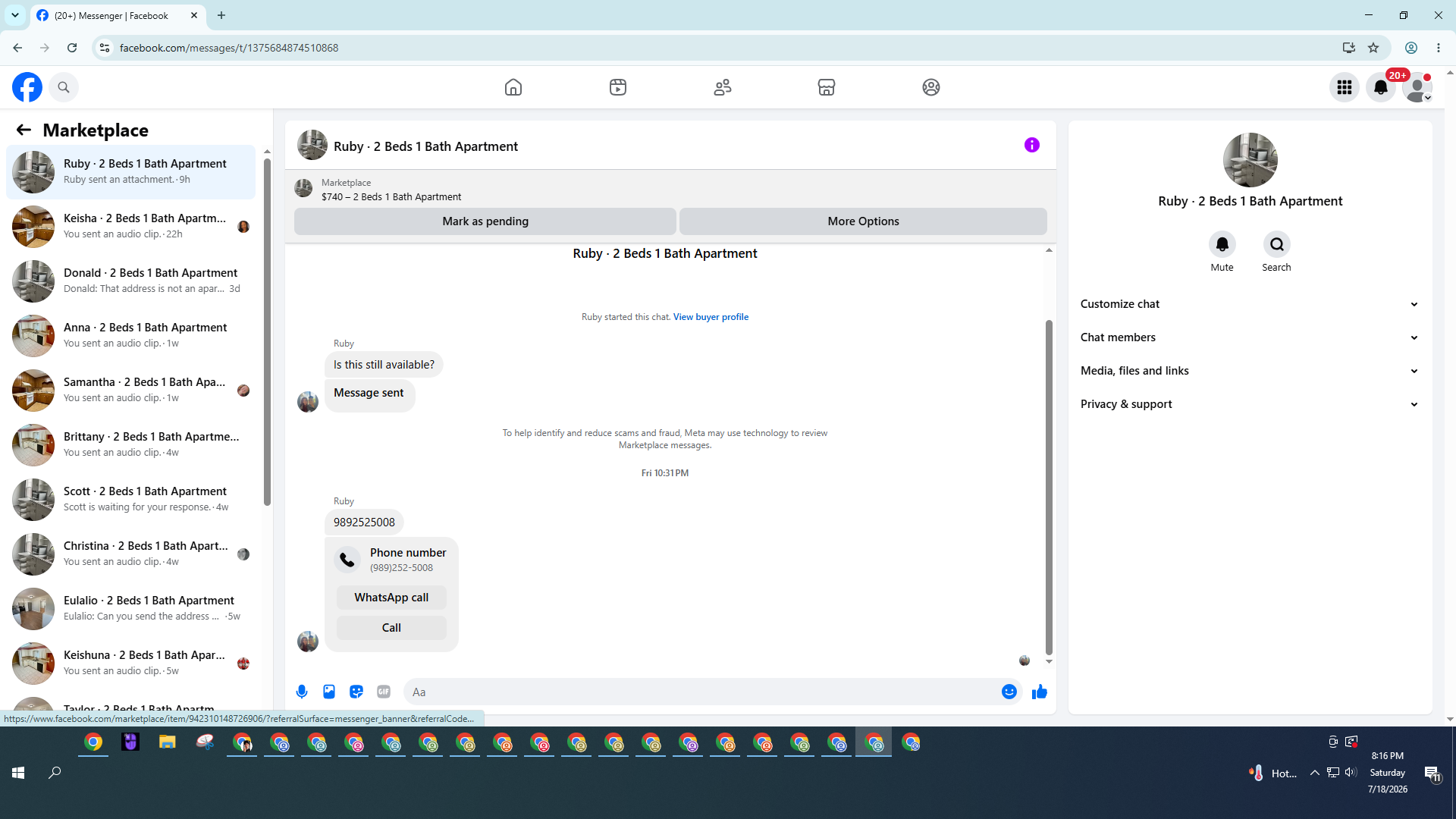Viewport: 1456px width, 819px height.
Task: Reload the Messenger page
Action: tap(72, 48)
